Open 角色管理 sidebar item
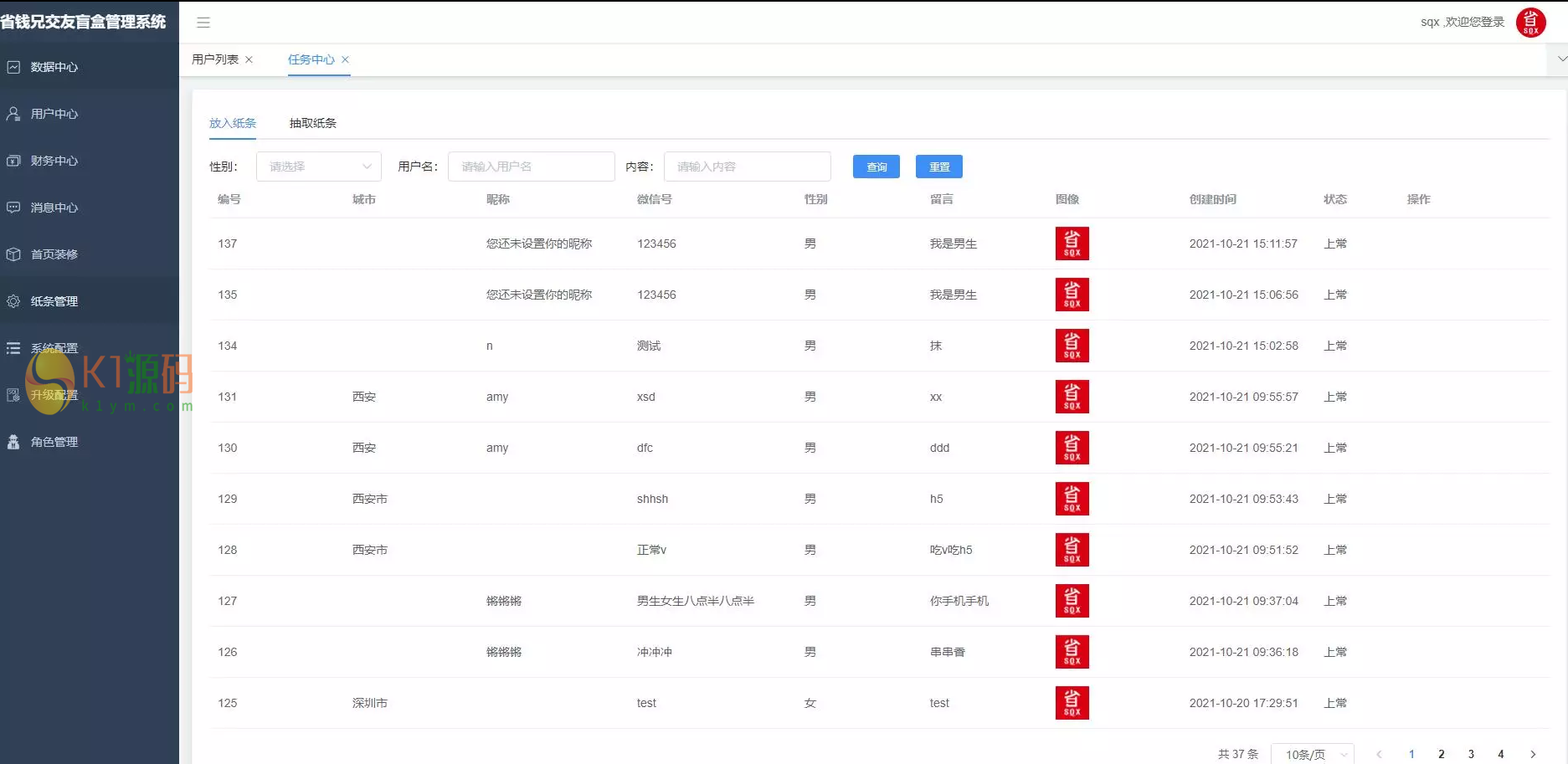1568x764 pixels. point(54,442)
